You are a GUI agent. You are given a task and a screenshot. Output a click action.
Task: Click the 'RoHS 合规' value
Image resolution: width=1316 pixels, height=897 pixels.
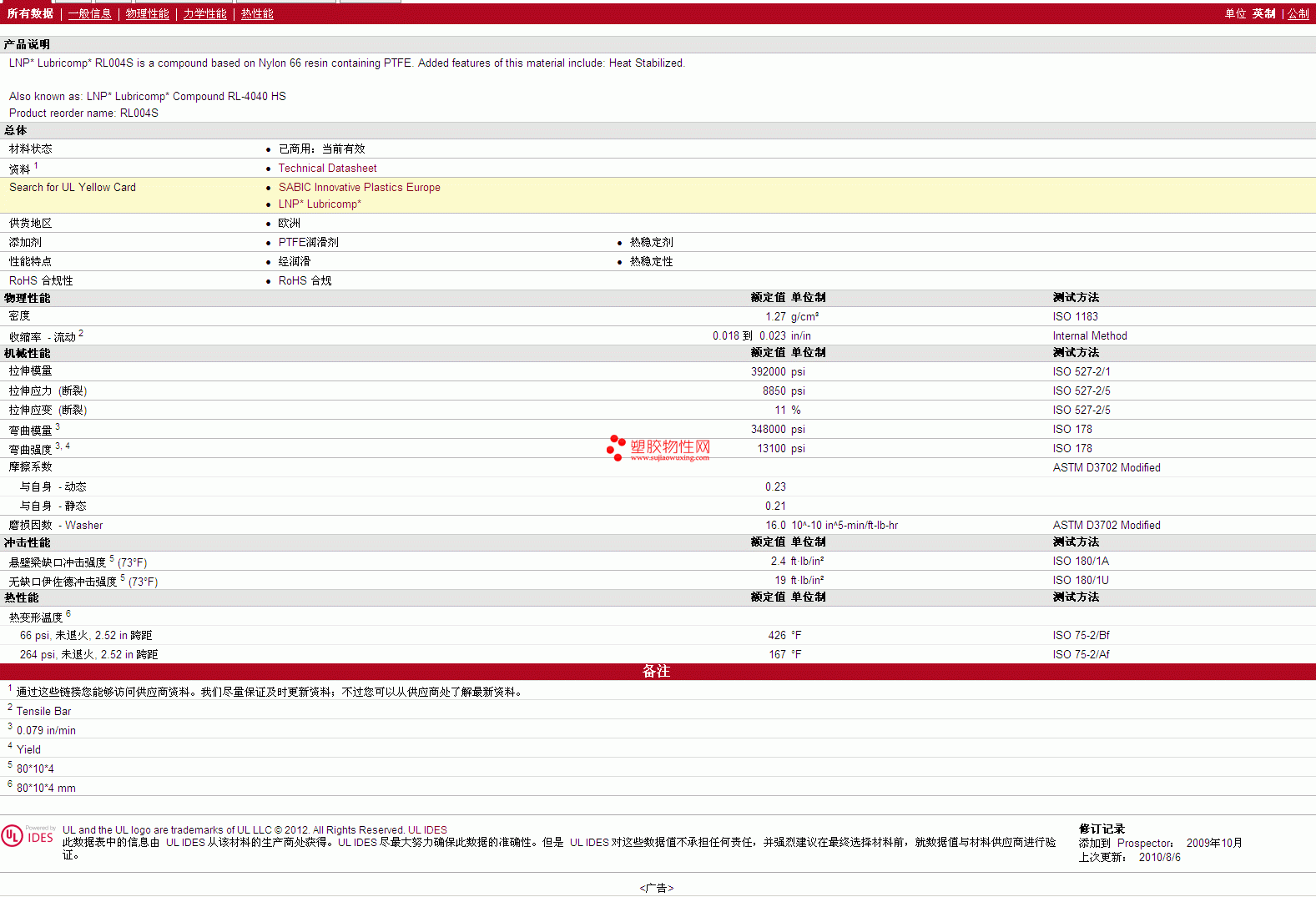point(305,280)
